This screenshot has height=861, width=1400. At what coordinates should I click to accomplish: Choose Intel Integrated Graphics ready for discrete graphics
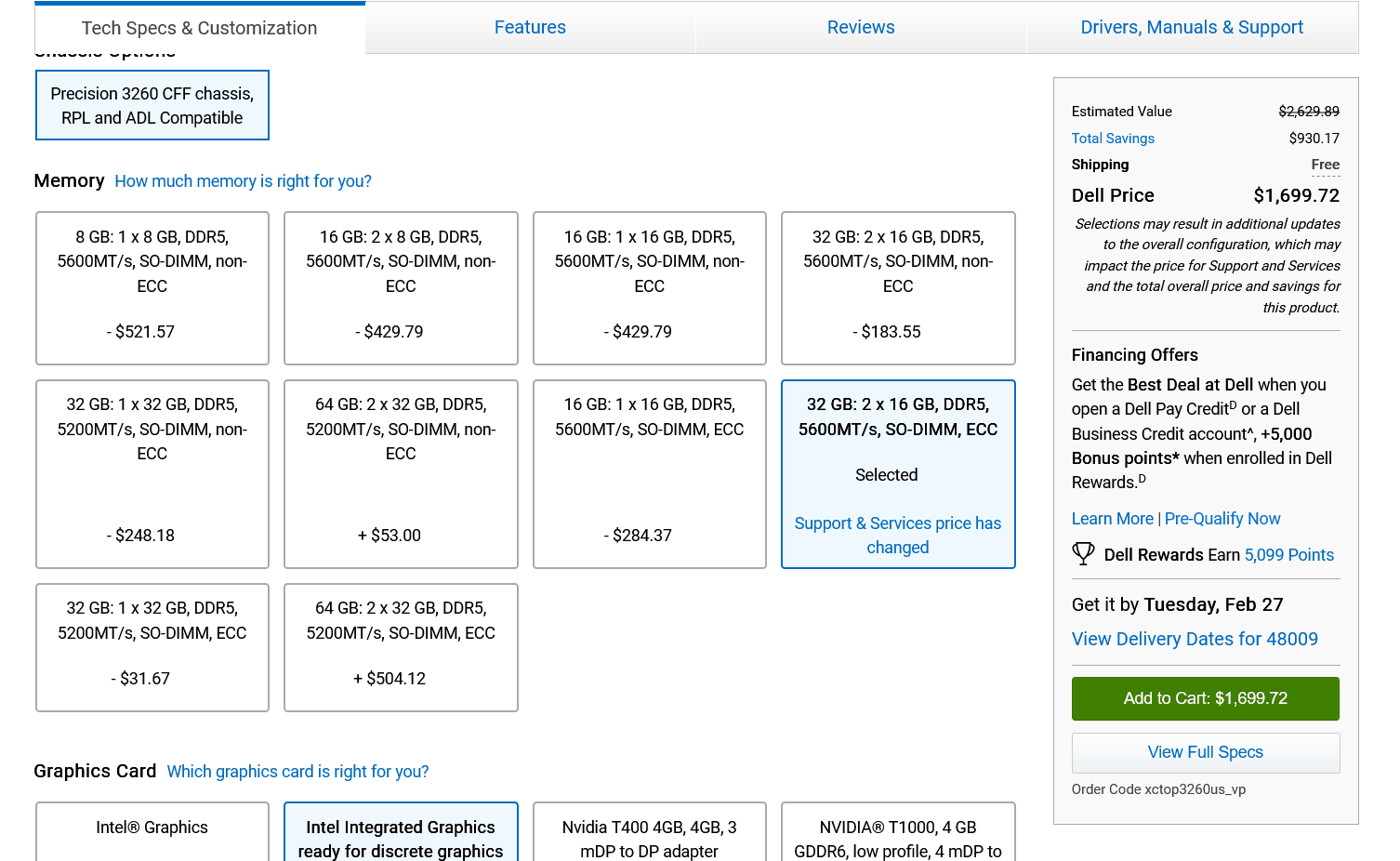coord(401,832)
